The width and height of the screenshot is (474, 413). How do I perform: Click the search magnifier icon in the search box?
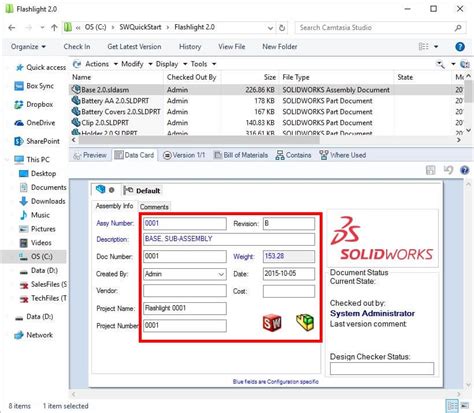click(x=458, y=28)
